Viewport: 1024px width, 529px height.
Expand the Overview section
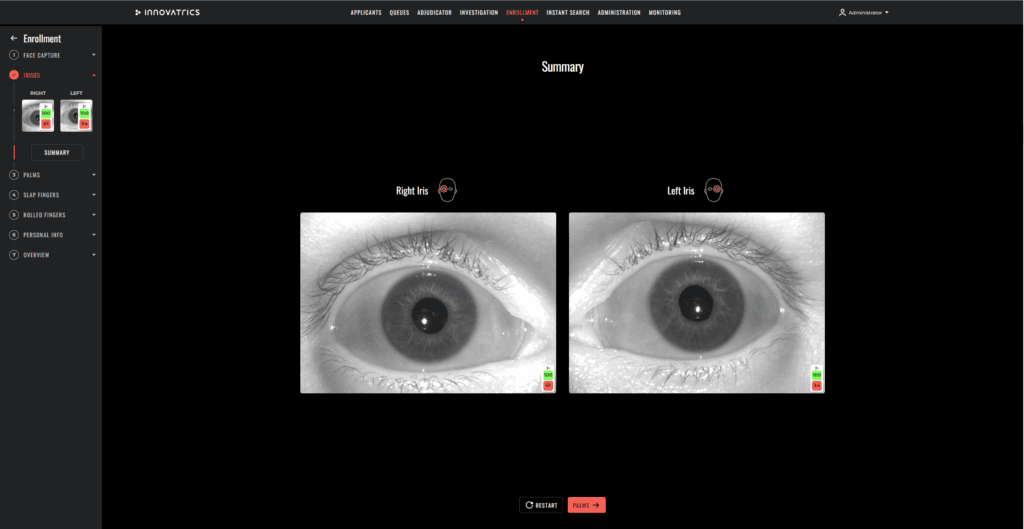94,255
